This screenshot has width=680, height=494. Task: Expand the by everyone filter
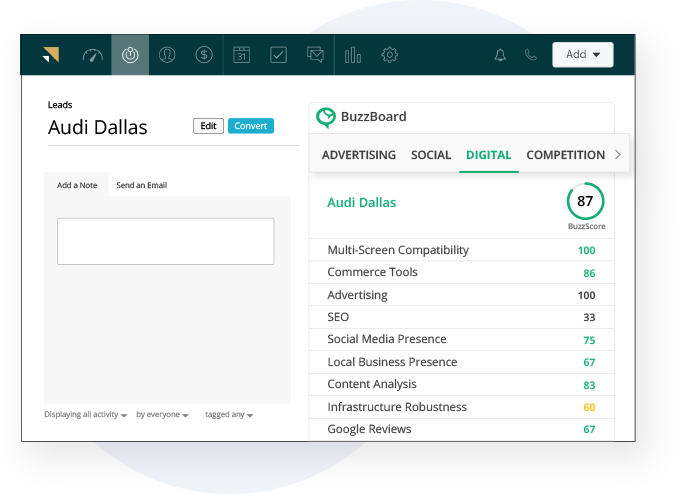click(x=162, y=415)
